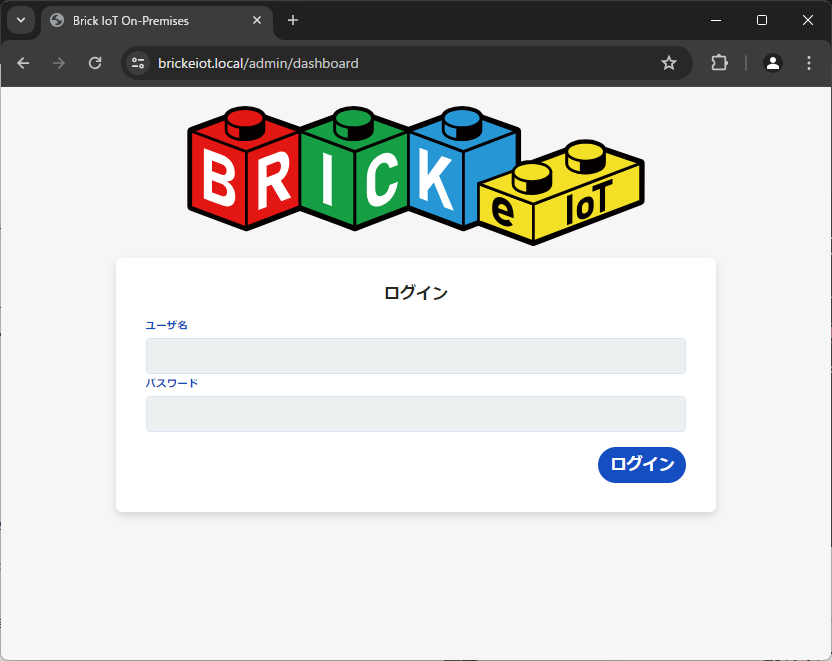Image resolution: width=832 pixels, height=661 pixels.
Task: Open the browser's three-dot menu
Action: (809, 63)
